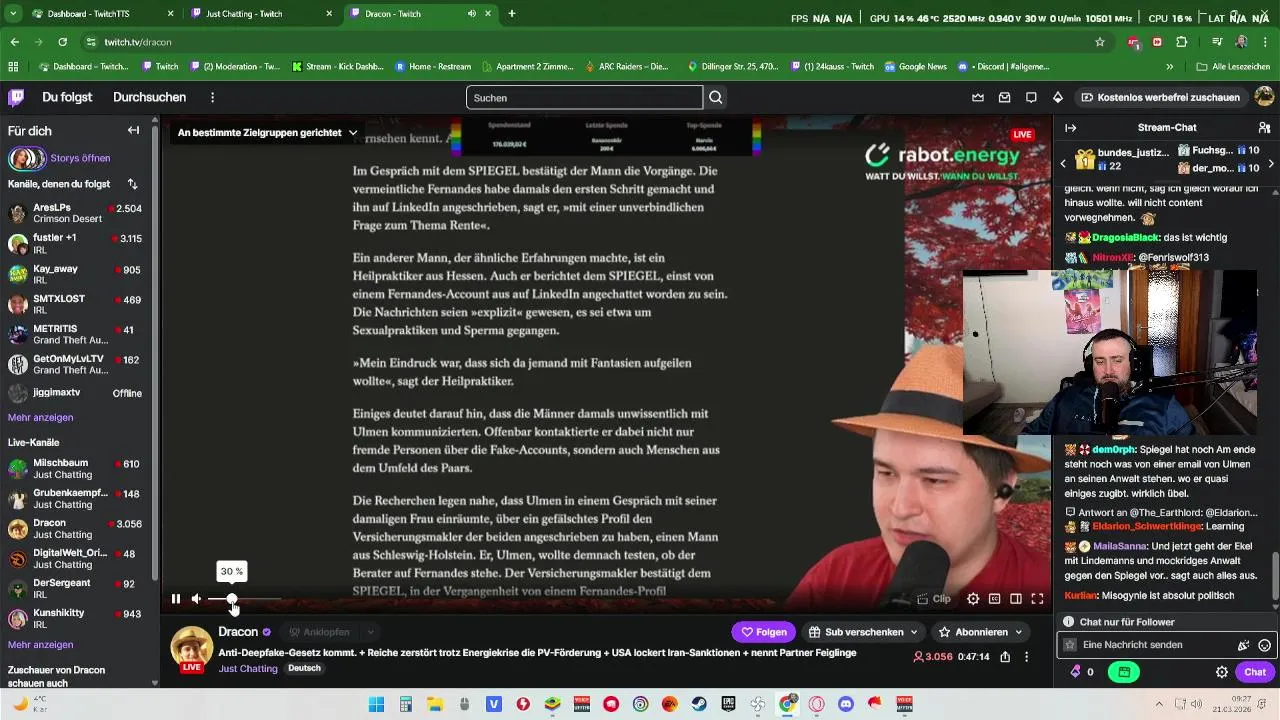Sort followed channels with the arrows icon

(132, 184)
